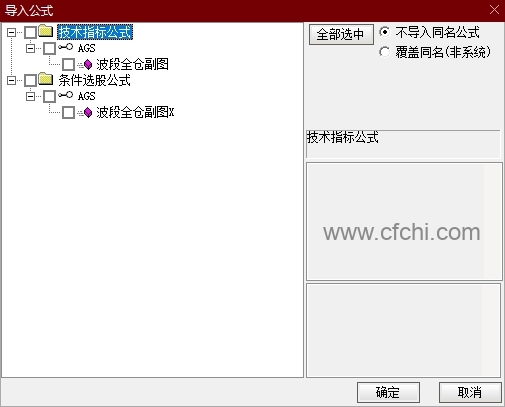Collapse the 条件选股公式 tree node
Screen dimensions: 505x407
pos(12,80)
